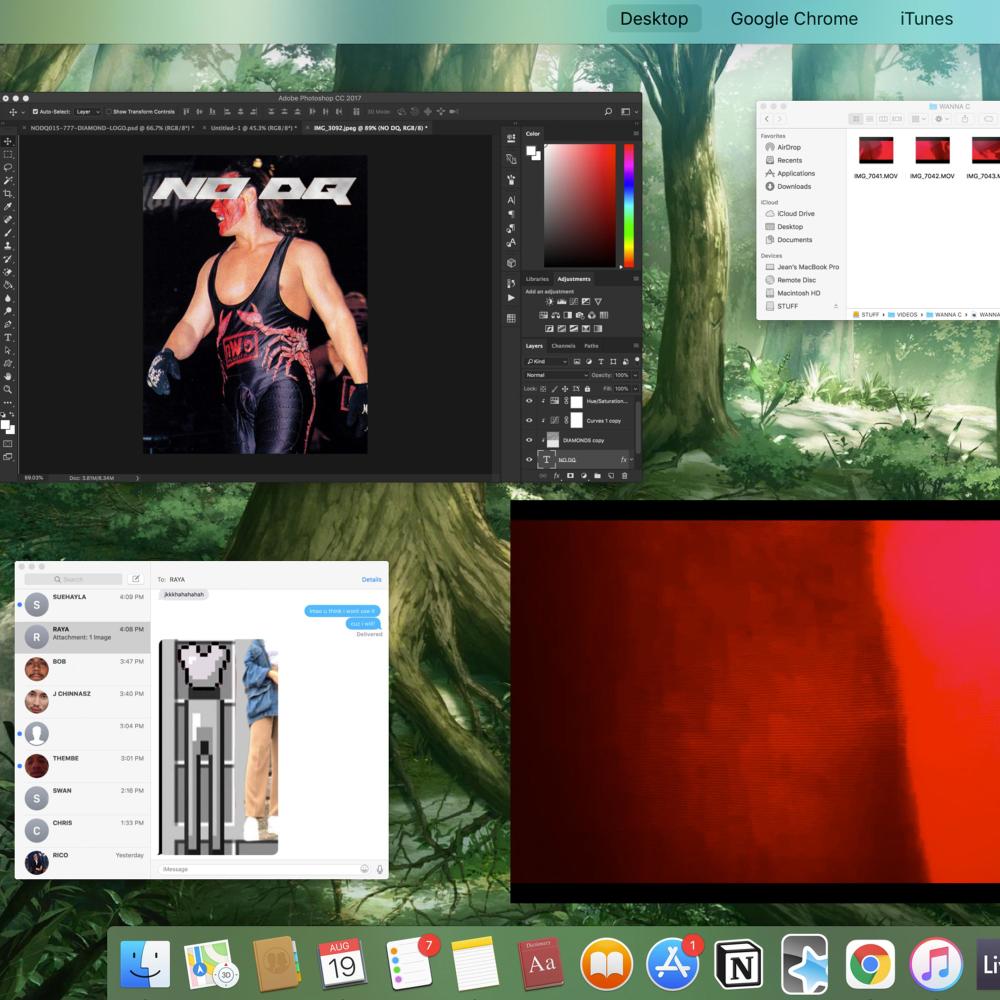
Task: Open Details in the Messages conversation
Action: (371, 579)
